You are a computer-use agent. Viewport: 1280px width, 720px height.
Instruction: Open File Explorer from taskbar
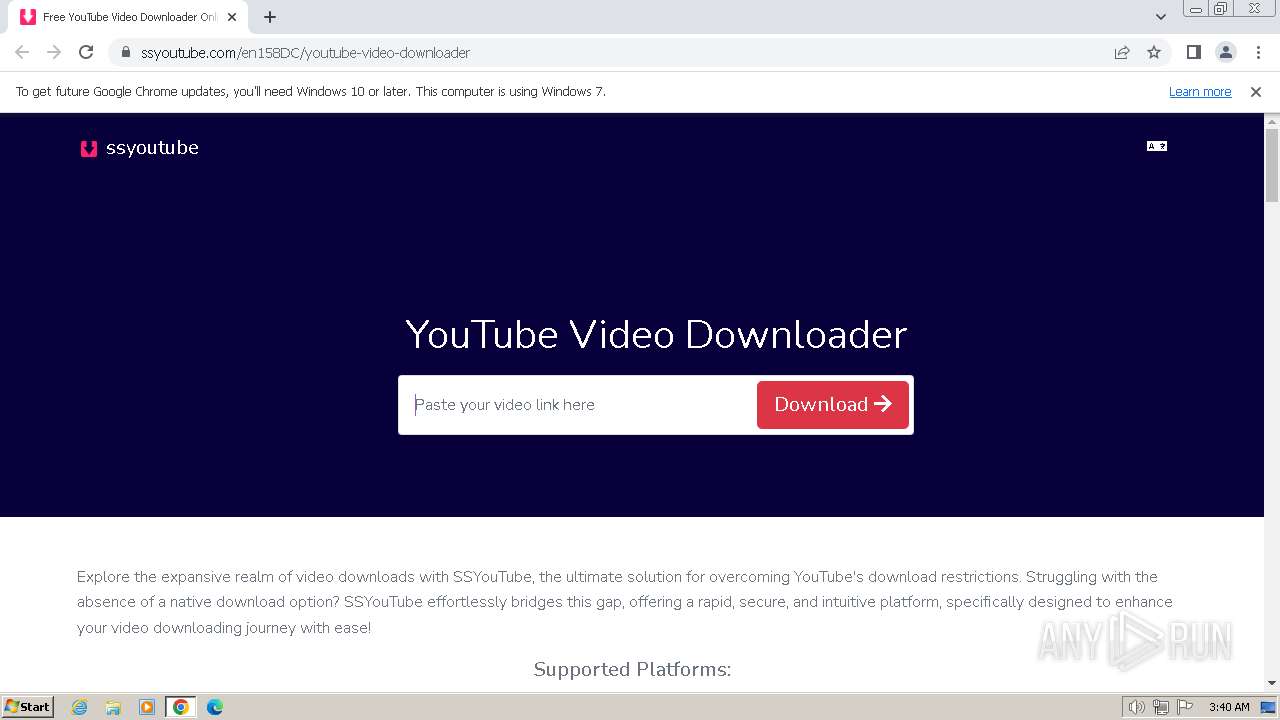[x=113, y=707]
